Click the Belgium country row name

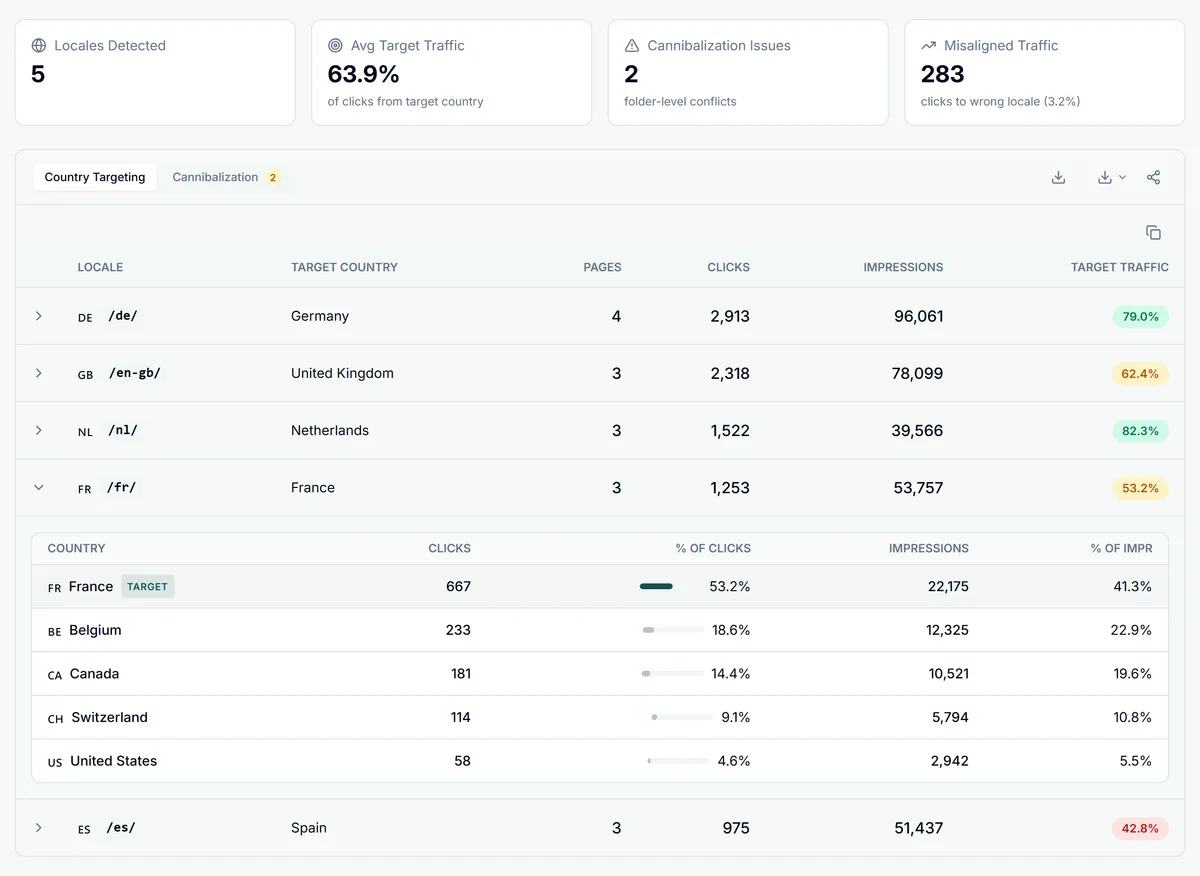(95, 630)
